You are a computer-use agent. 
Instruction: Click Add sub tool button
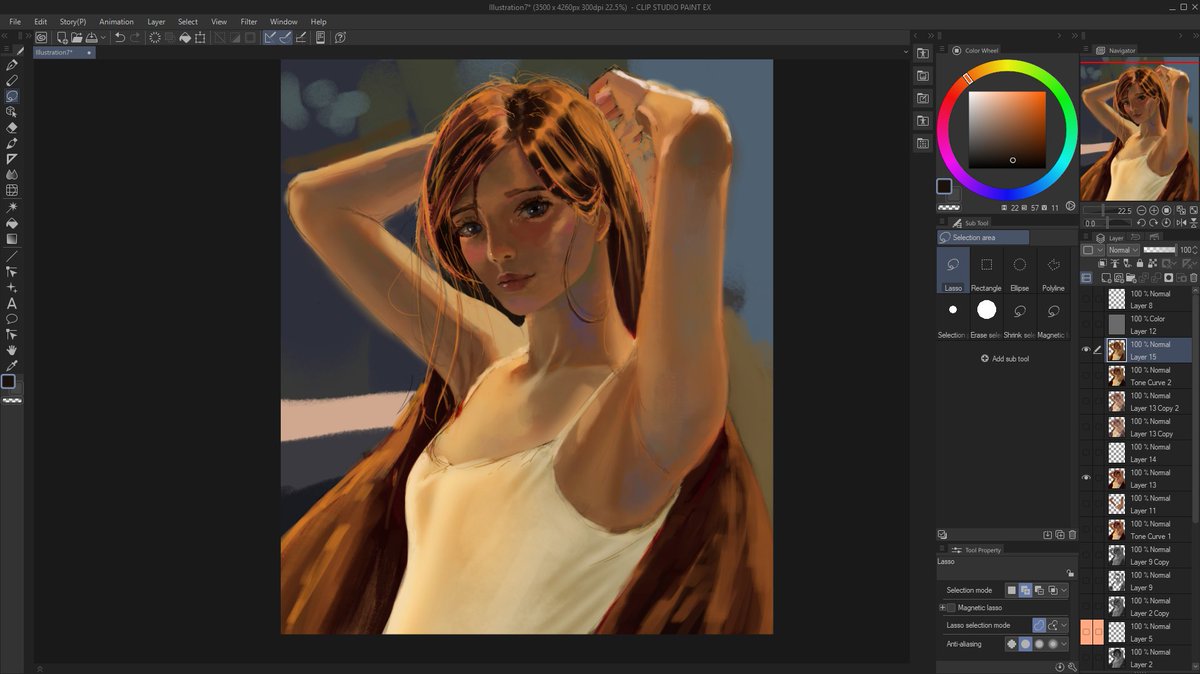coord(1004,358)
